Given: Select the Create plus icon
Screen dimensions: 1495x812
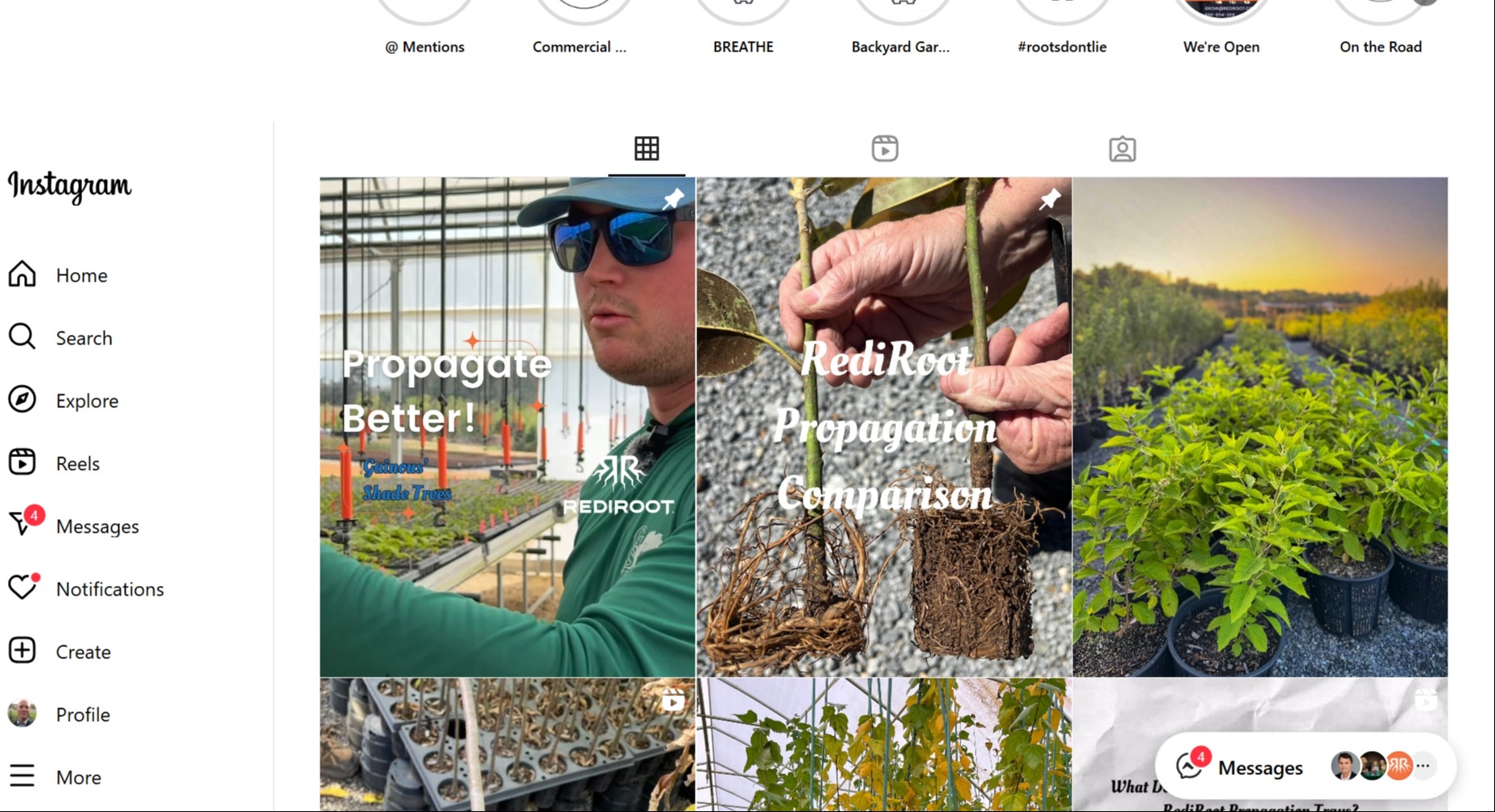Looking at the screenshot, I should (23, 651).
